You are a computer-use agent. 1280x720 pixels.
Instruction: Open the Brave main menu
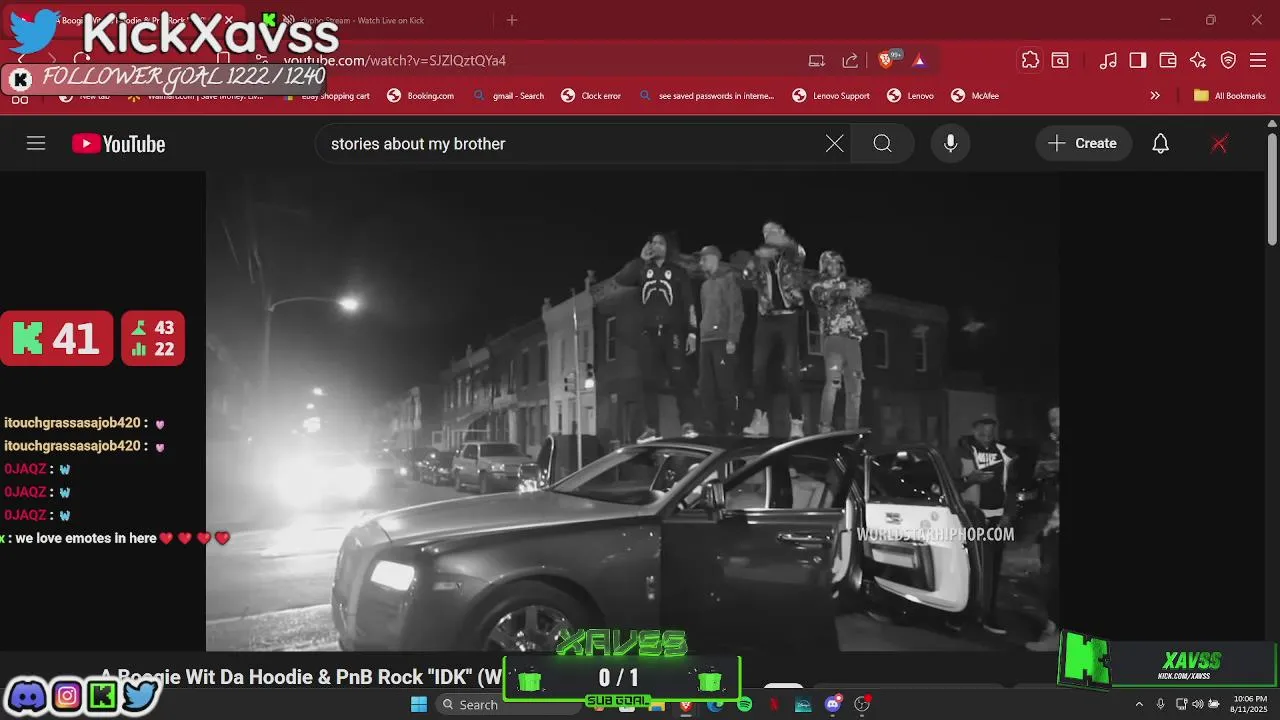[x=1259, y=60]
